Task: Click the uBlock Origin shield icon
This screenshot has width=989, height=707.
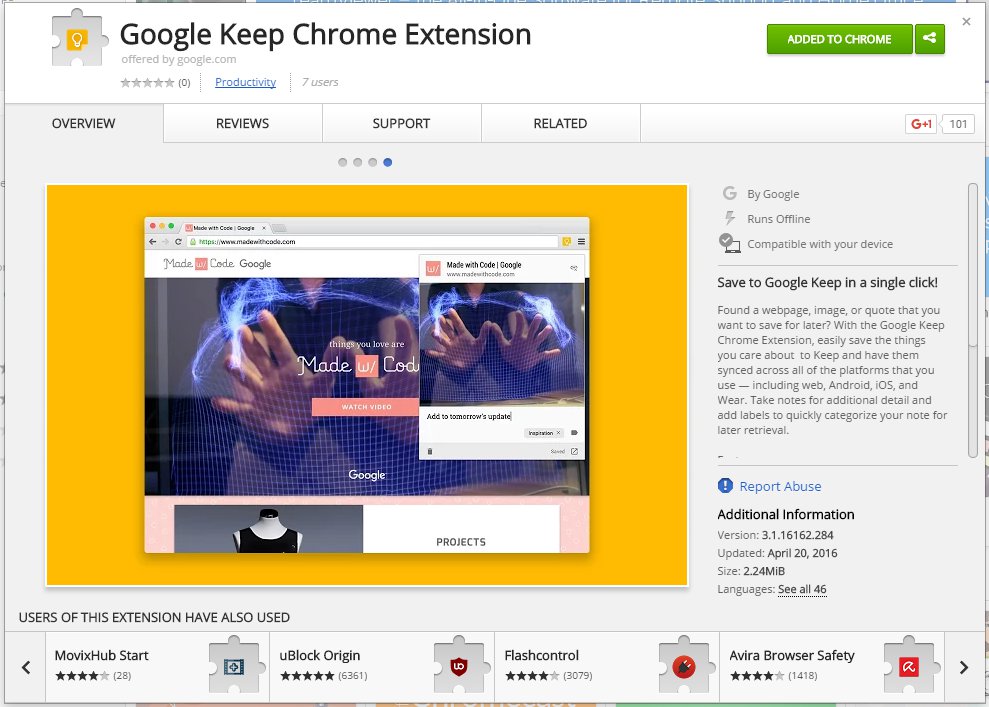Action: [459, 666]
